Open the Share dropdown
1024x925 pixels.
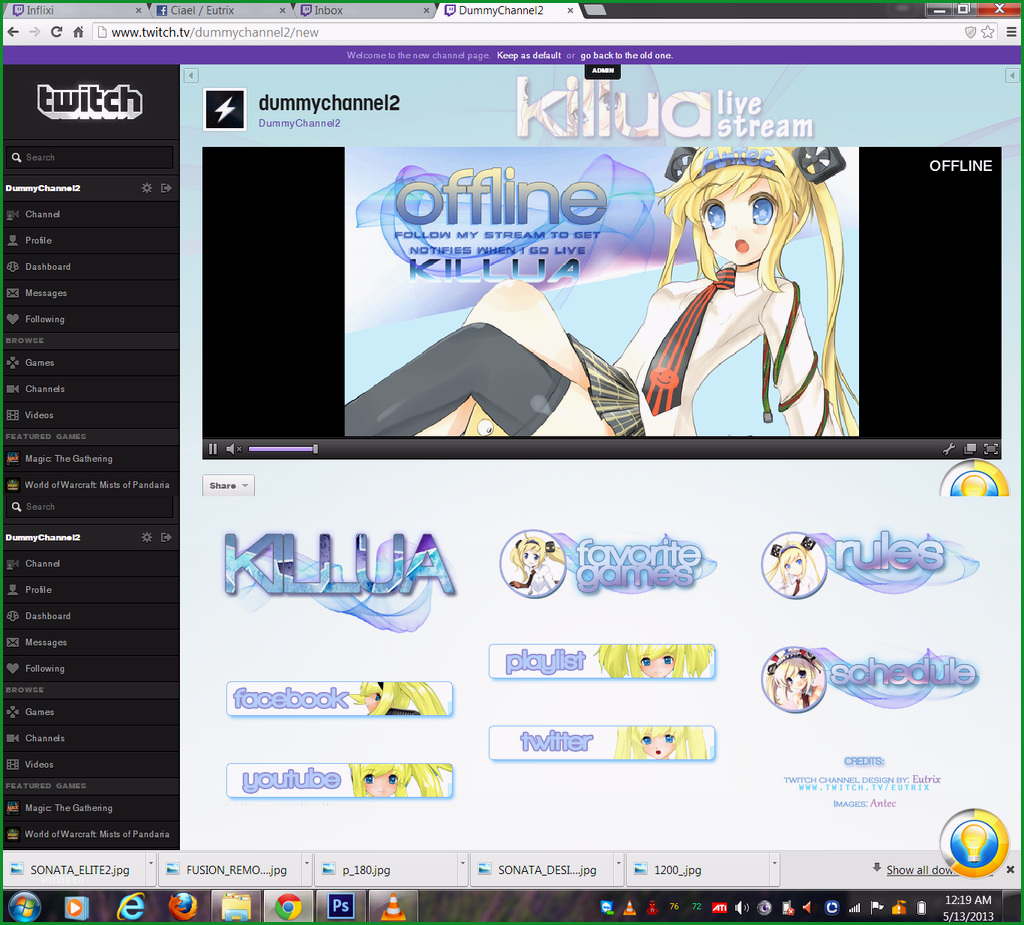pos(229,485)
